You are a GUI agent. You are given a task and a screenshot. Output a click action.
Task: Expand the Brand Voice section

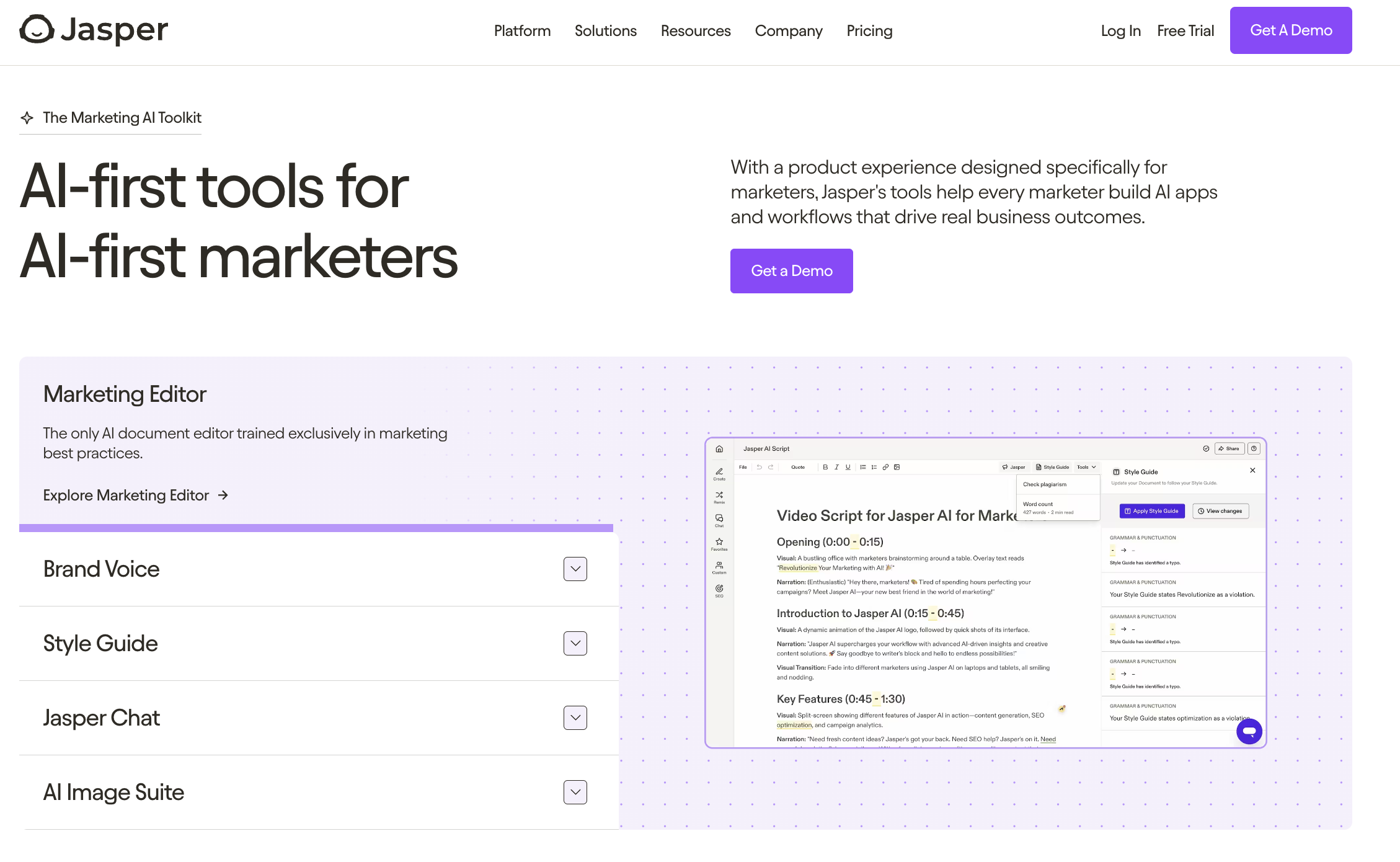coord(575,569)
